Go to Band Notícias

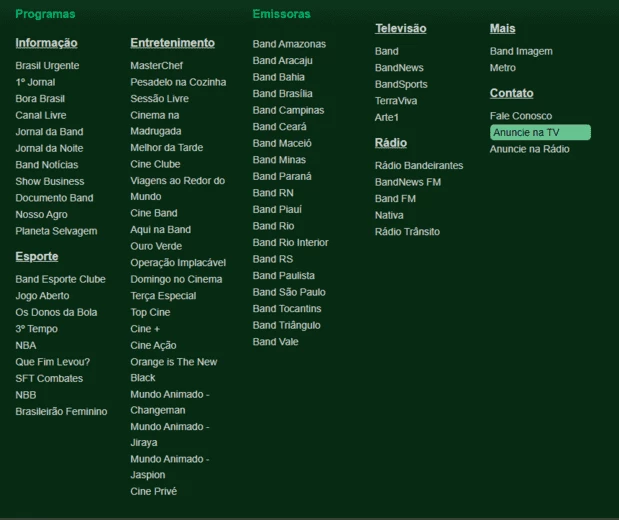tap(47, 165)
